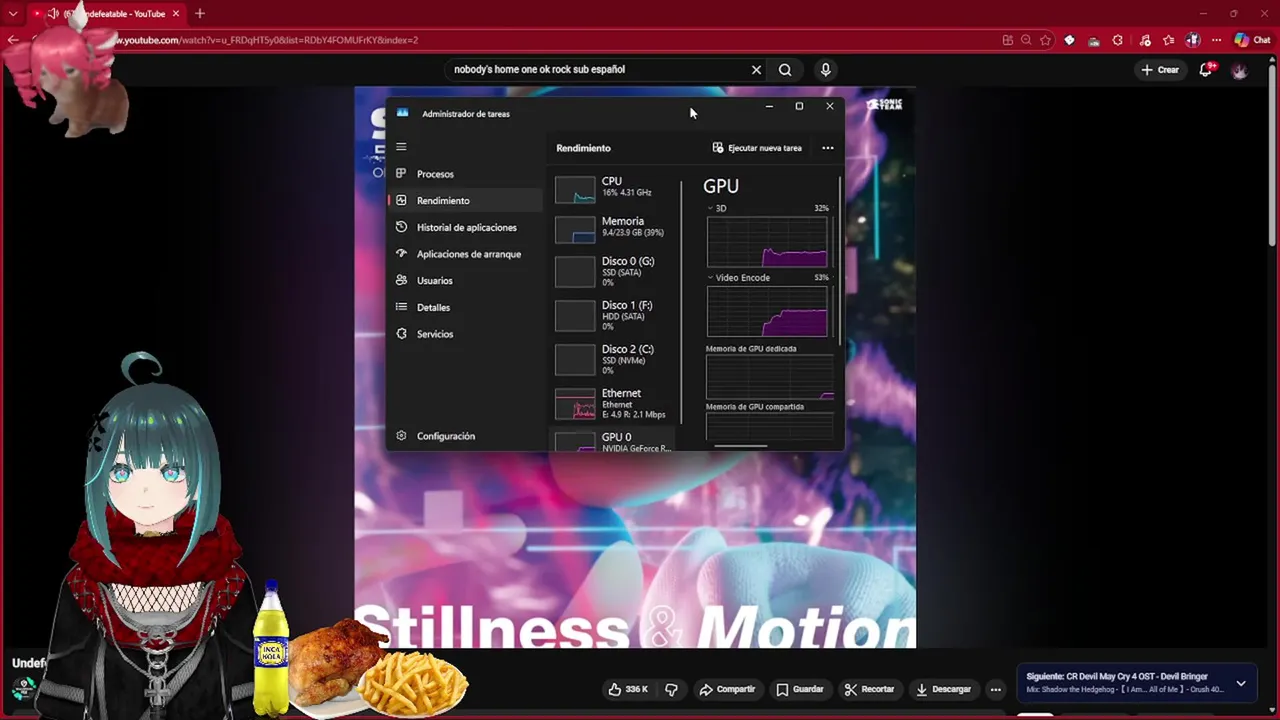Like the video with 336 K likes
This screenshot has height=720, width=1280.
pos(628,689)
